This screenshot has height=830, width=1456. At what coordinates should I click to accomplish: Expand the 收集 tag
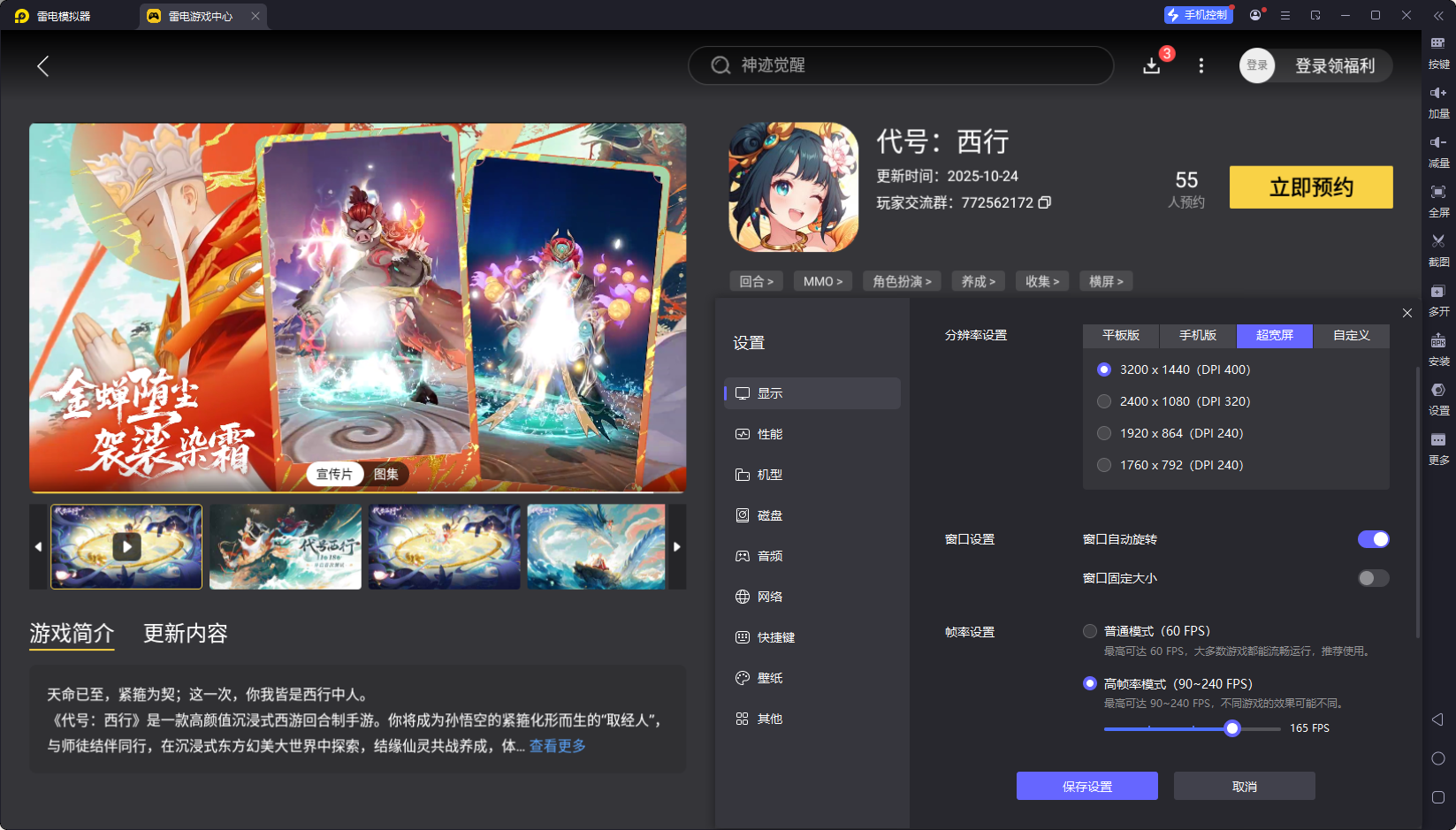click(1042, 281)
